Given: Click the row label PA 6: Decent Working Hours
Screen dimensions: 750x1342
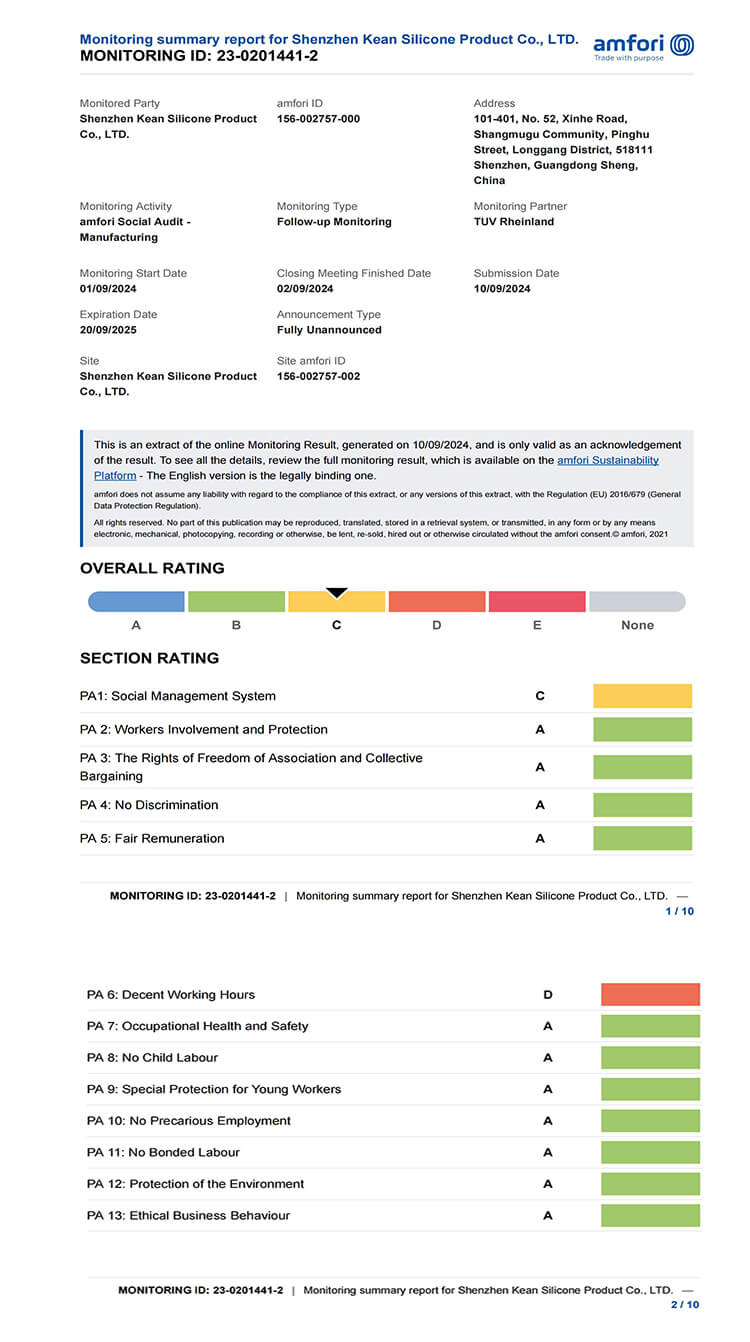Looking at the screenshot, I should 171,994.
